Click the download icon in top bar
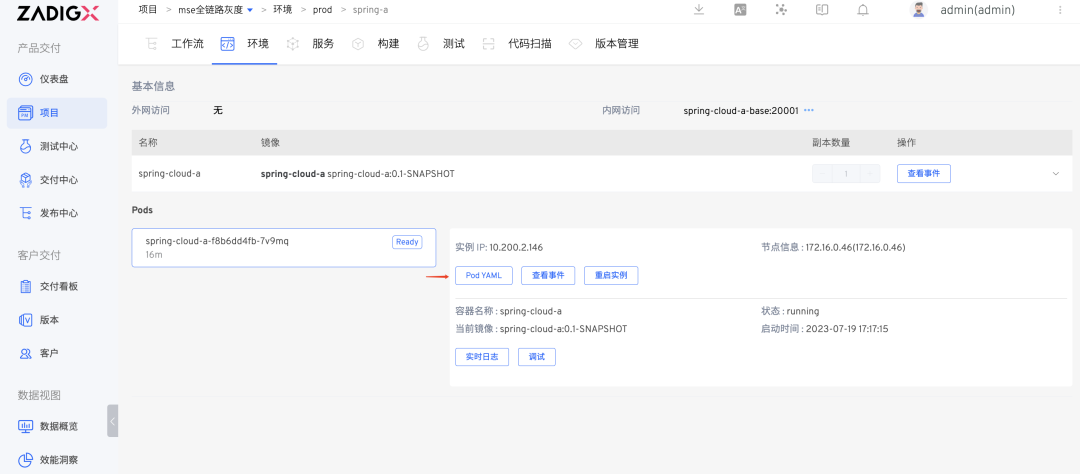Viewport: 1080px width, 474px height. [699, 10]
